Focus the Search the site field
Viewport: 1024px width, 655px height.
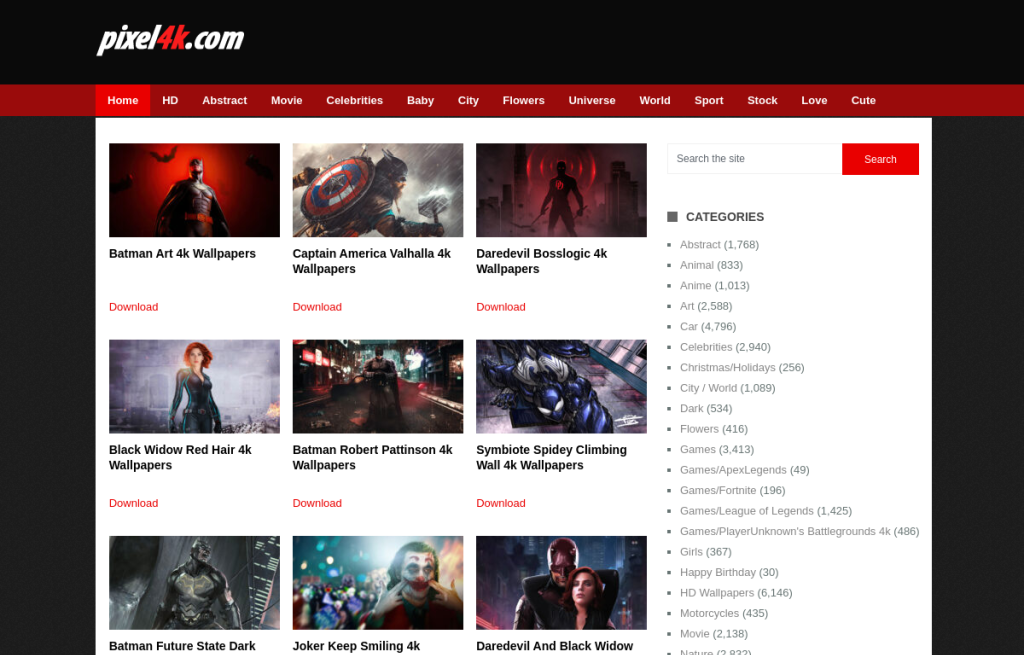point(754,159)
